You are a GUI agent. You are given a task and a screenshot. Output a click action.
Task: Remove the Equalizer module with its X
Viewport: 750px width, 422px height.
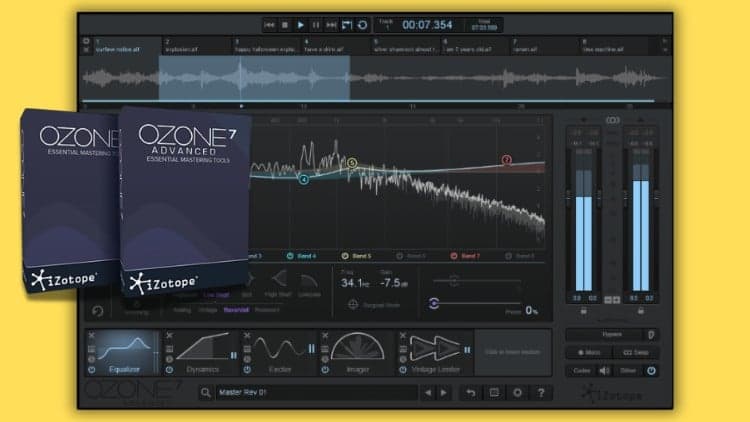pyautogui.click(x=92, y=335)
